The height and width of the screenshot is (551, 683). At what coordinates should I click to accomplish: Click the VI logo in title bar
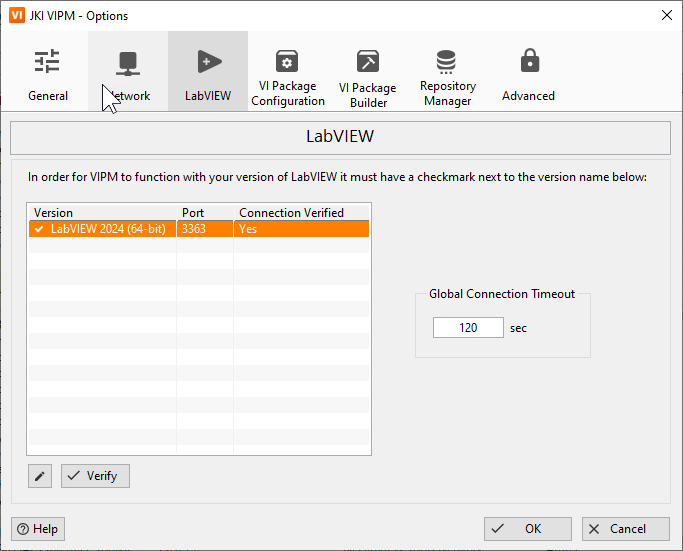click(x=17, y=15)
